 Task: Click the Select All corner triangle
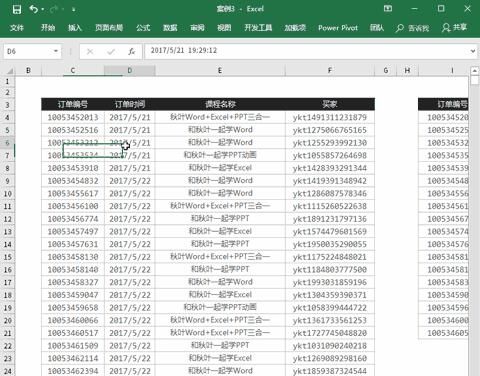tap(10, 71)
